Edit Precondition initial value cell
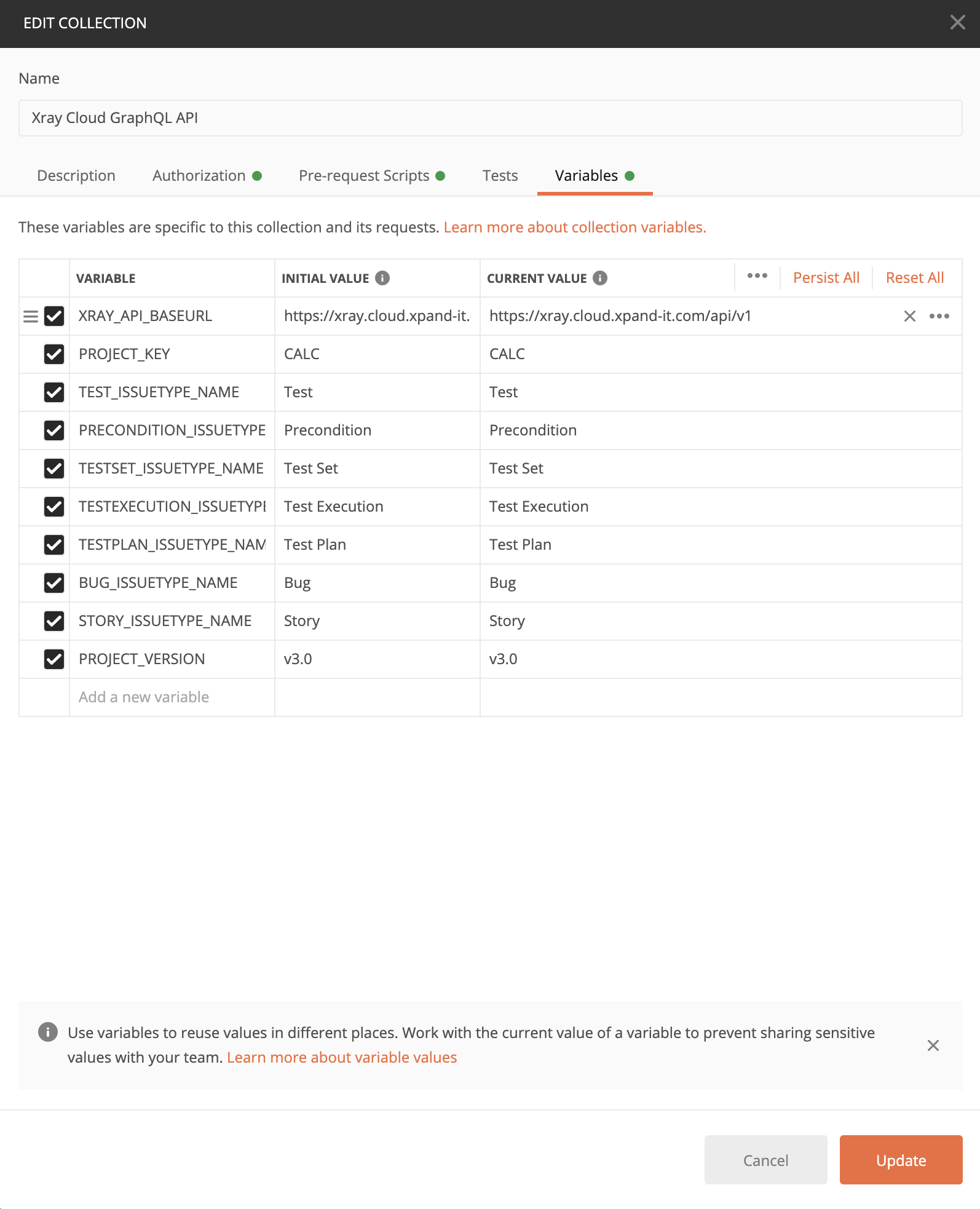 (377, 430)
